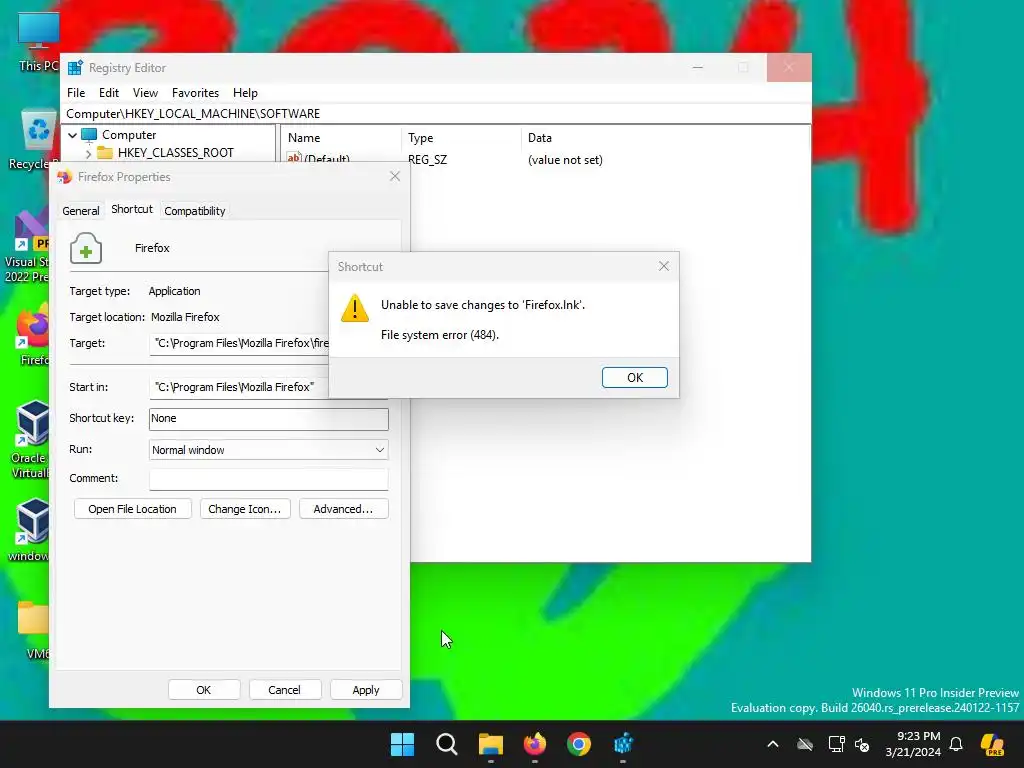Click the network display tray icon
Viewport: 1024px width, 768px height.
pos(837,744)
